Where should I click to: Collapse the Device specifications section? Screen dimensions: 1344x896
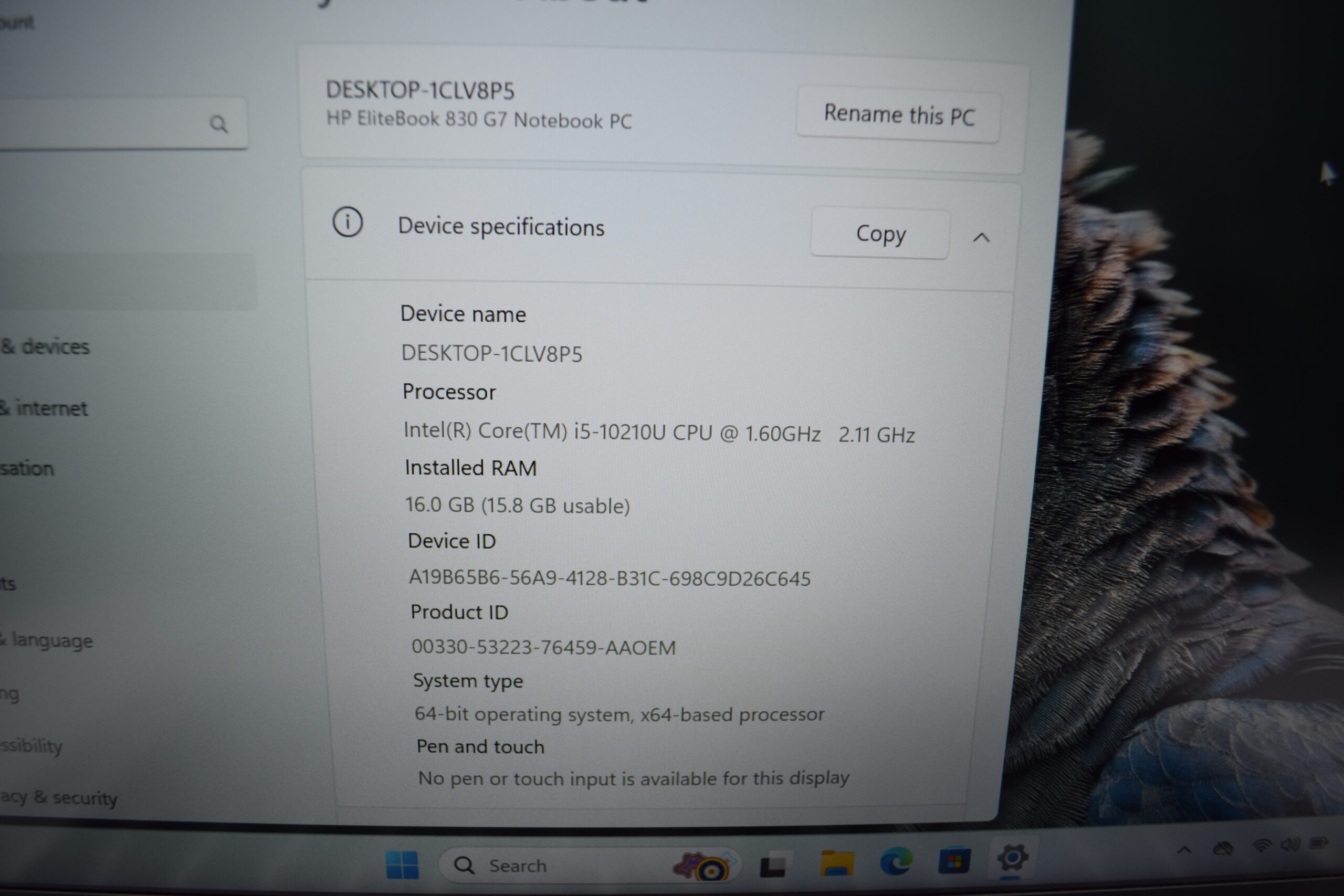click(981, 237)
